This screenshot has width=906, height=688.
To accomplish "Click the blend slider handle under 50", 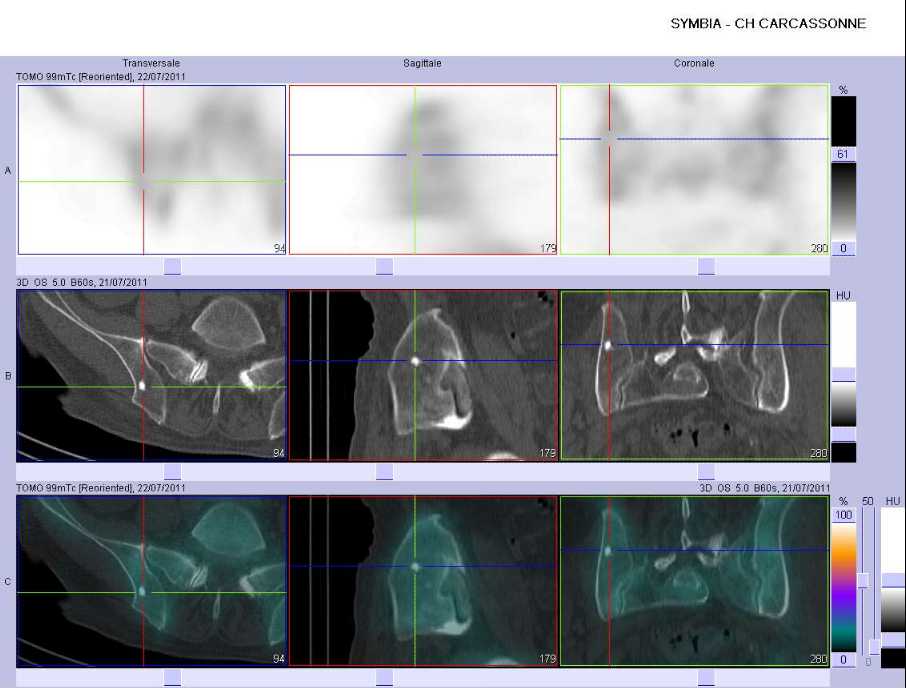I will [x=864, y=580].
